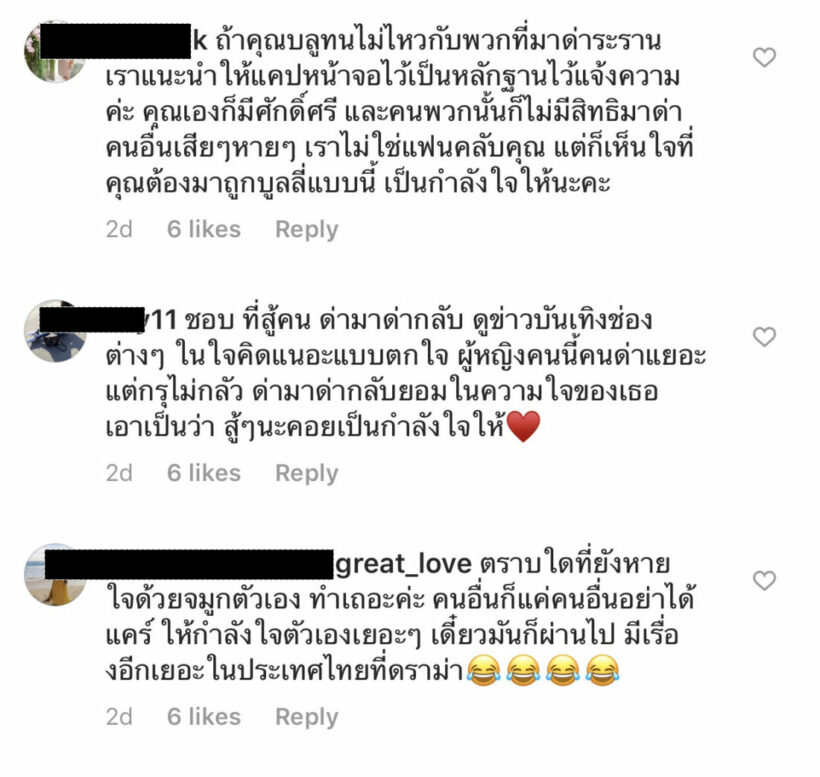Open the great_love username link
Image resolution: width=820 pixels, height=777 pixels.
tap(258, 564)
